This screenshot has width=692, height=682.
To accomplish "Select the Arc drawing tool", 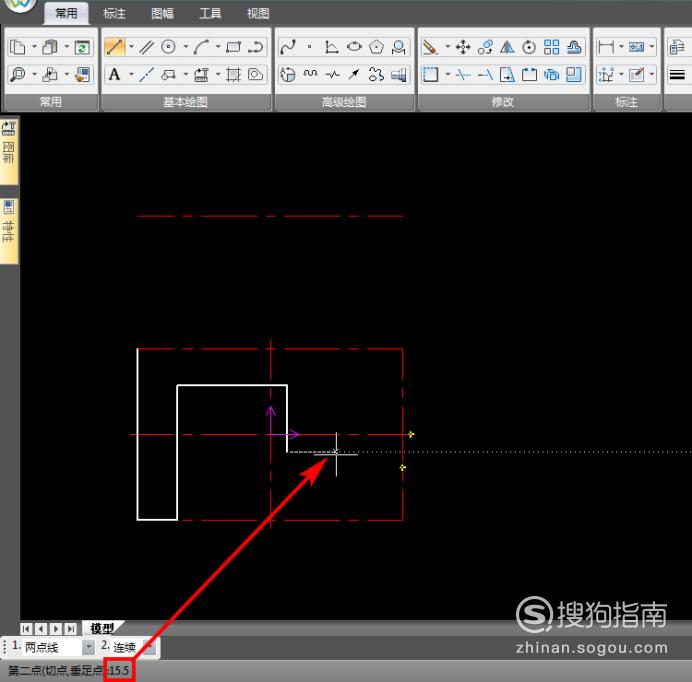I will point(201,47).
